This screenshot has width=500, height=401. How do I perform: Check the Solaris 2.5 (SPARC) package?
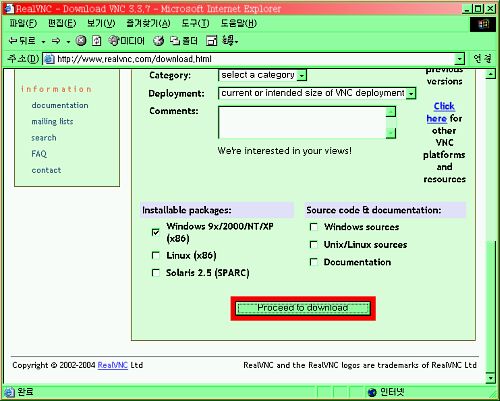coord(155,273)
